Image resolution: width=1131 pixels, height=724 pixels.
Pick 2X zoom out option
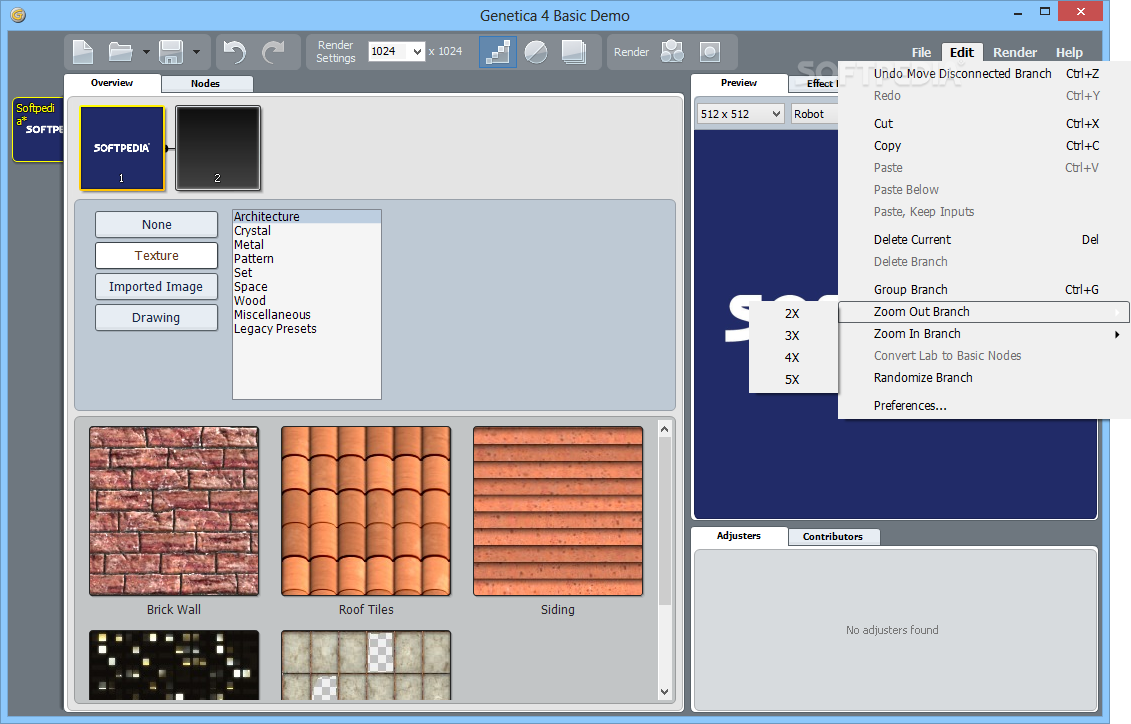pyautogui.click(x=793, y=314)
